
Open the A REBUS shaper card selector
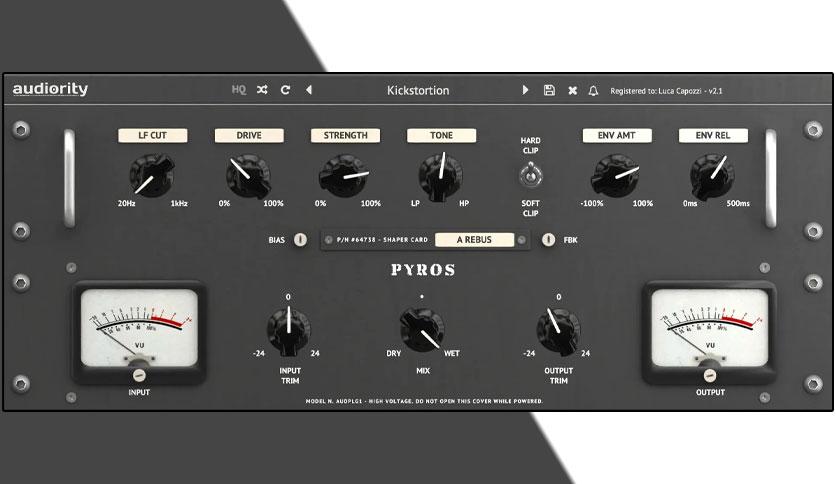475,240
